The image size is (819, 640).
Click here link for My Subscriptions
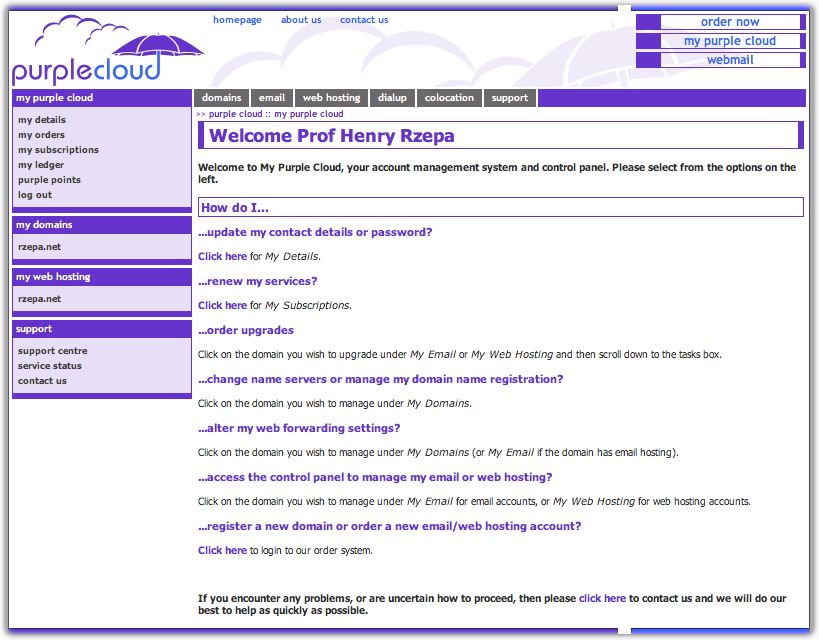(x=222, y=306)
